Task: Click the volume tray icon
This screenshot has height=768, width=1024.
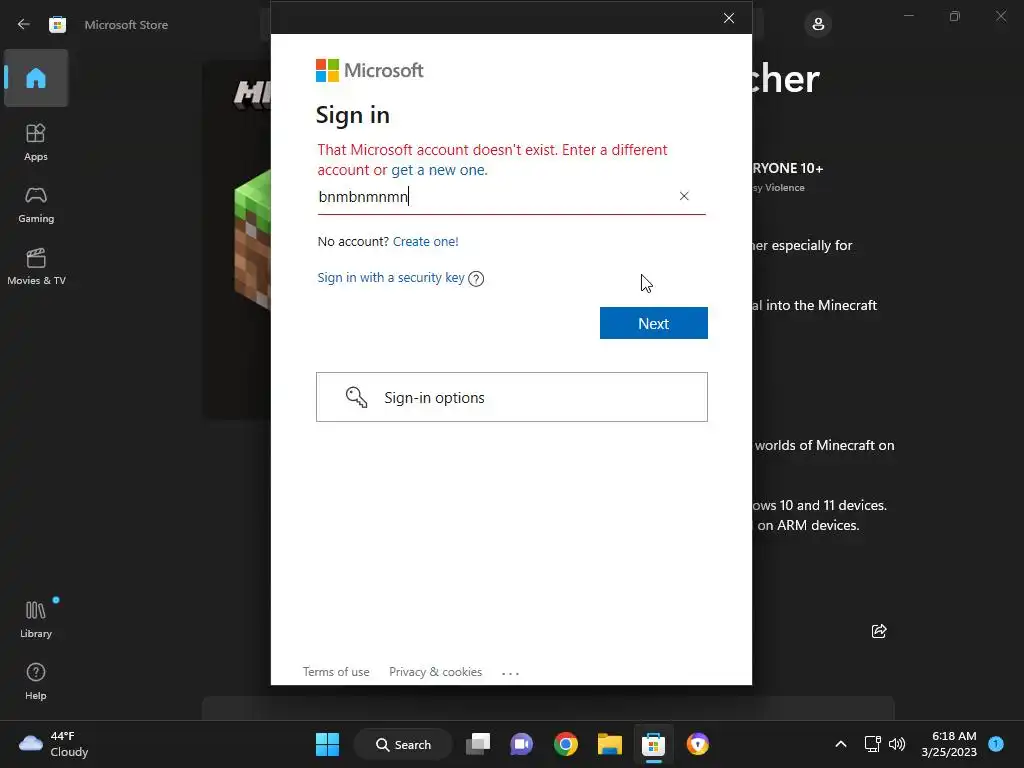Action: point(897,744)
